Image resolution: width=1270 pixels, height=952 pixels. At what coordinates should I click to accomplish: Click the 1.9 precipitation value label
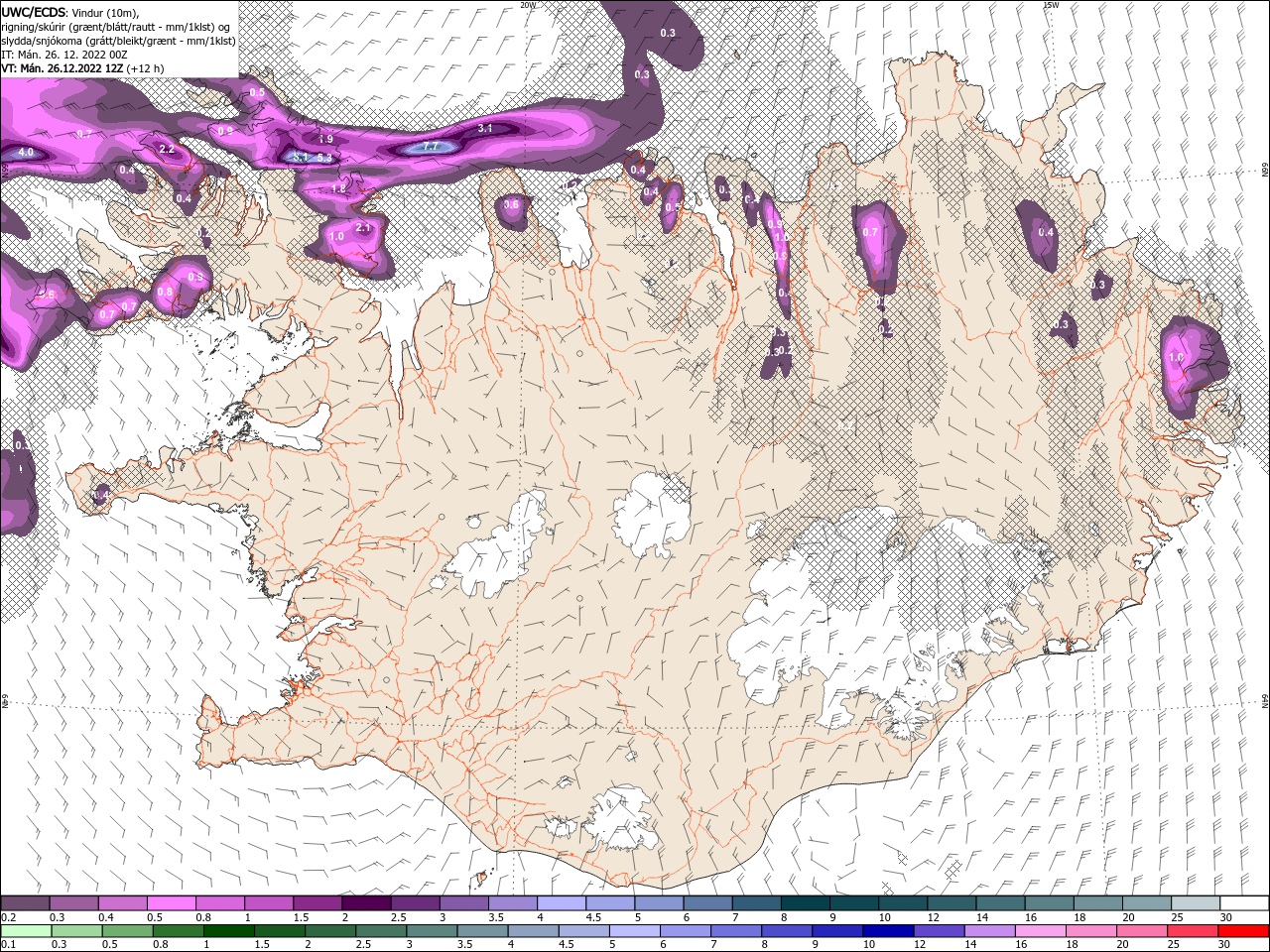(x=325, y=140)
